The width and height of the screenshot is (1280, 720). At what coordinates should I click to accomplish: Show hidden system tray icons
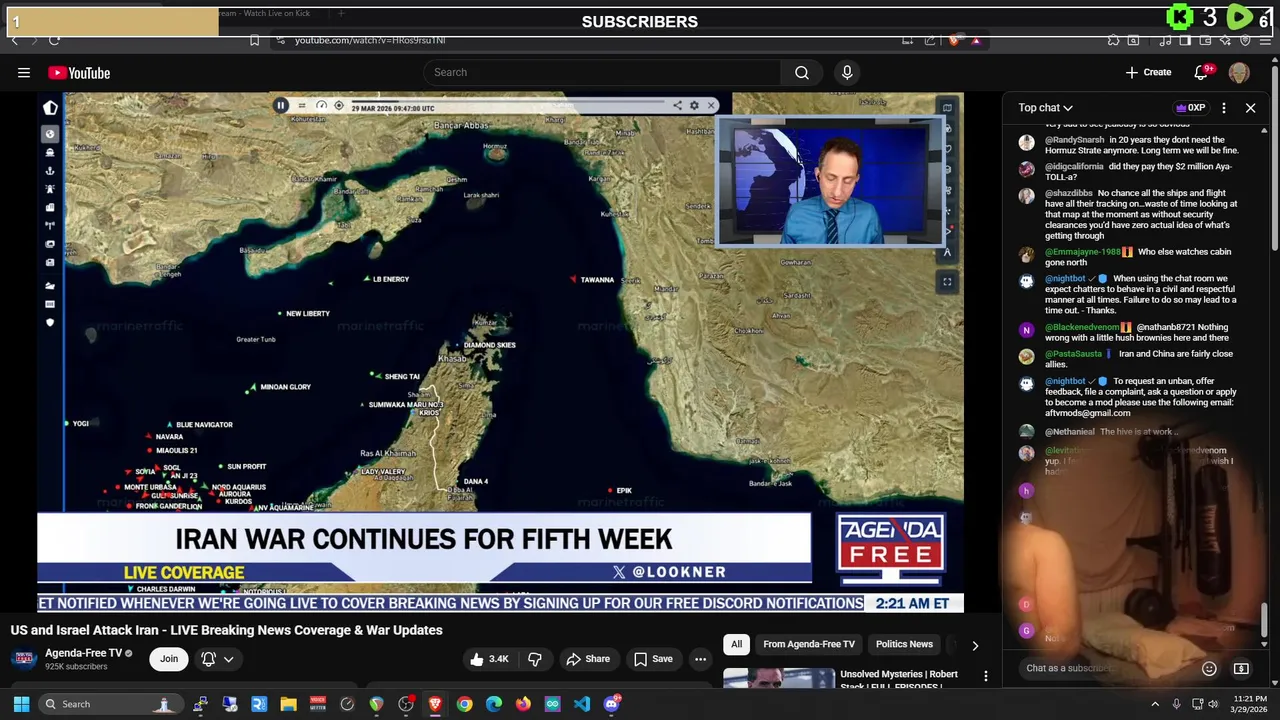click(1155, 704)
